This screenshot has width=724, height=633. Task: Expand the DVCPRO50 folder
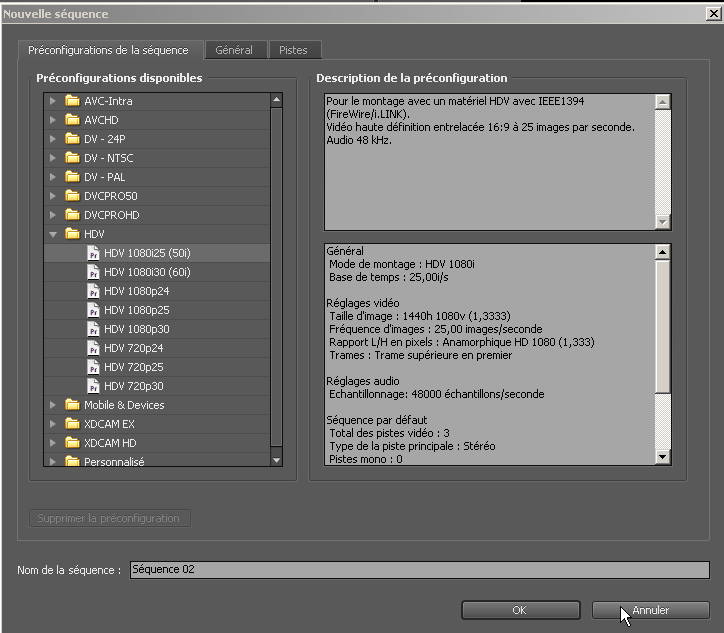tap(53, 196)
